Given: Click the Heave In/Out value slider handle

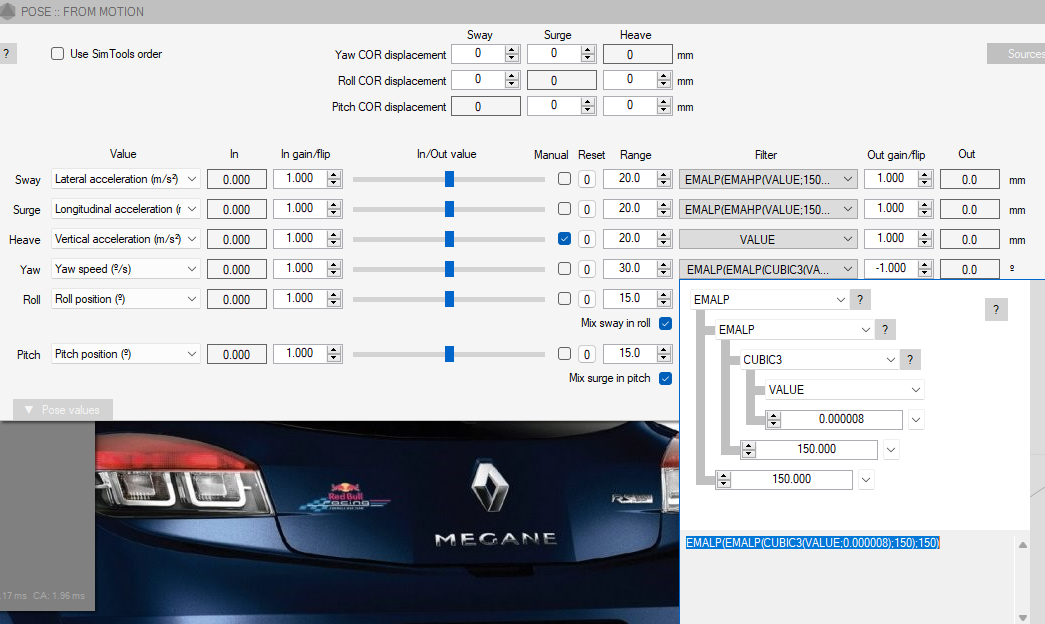Looking at the screenshot, I should pyautogui.click(x=449, y=239).
